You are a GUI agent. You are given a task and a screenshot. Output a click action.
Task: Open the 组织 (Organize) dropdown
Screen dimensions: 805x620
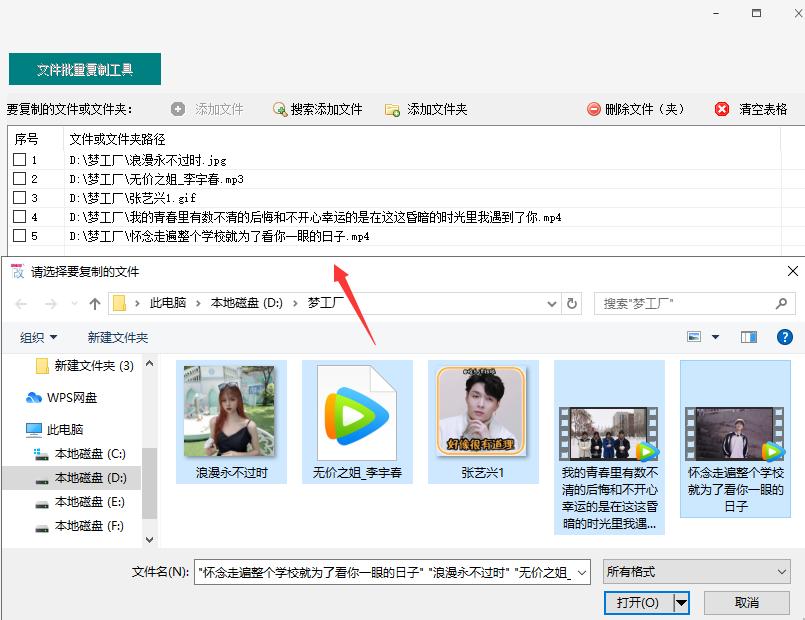pos(38,336)
